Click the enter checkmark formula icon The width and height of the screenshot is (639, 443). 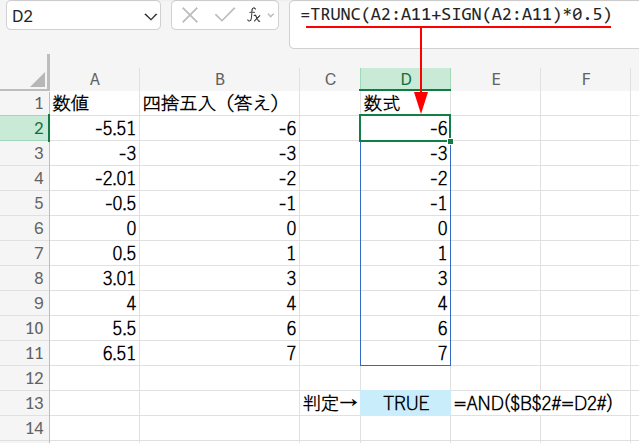tap(223, 17)
